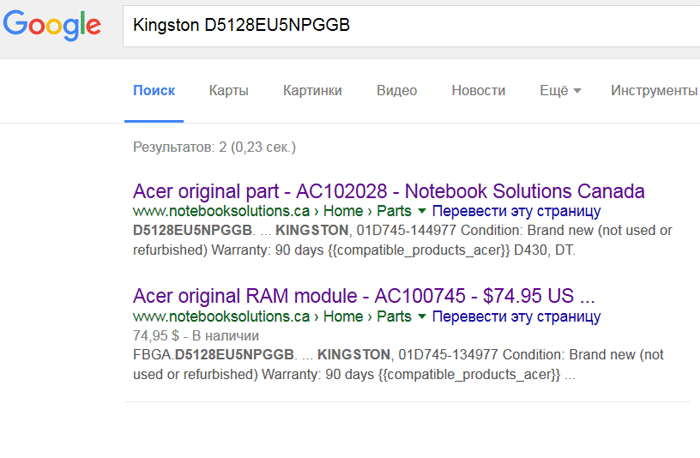Open the Новости tab
The height and width of the screenshot is (458, 700).
click(x=479, y=91)
